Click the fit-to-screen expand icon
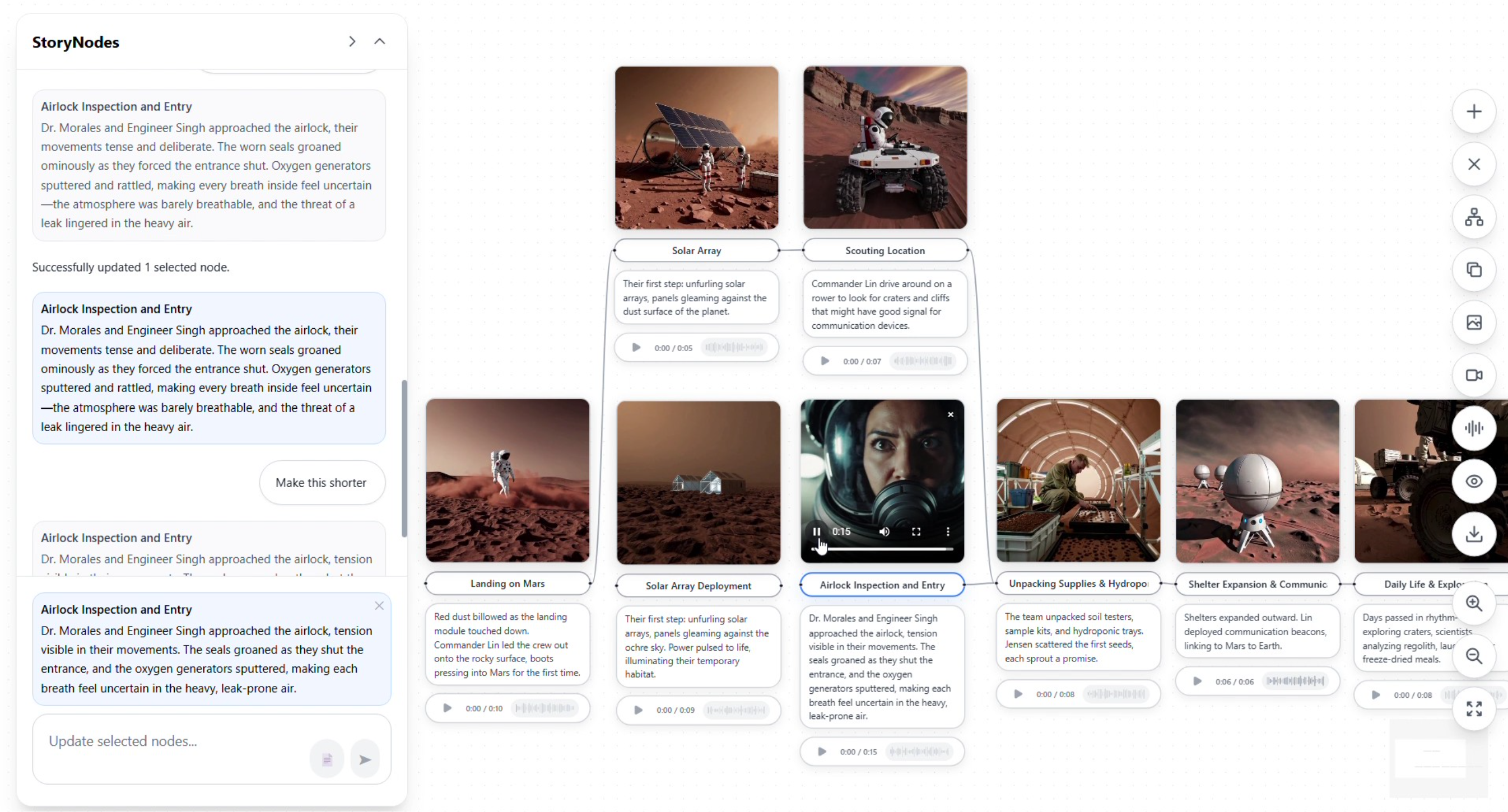The height and width of the screenshot is (812, 1508). click(1473, 708)
